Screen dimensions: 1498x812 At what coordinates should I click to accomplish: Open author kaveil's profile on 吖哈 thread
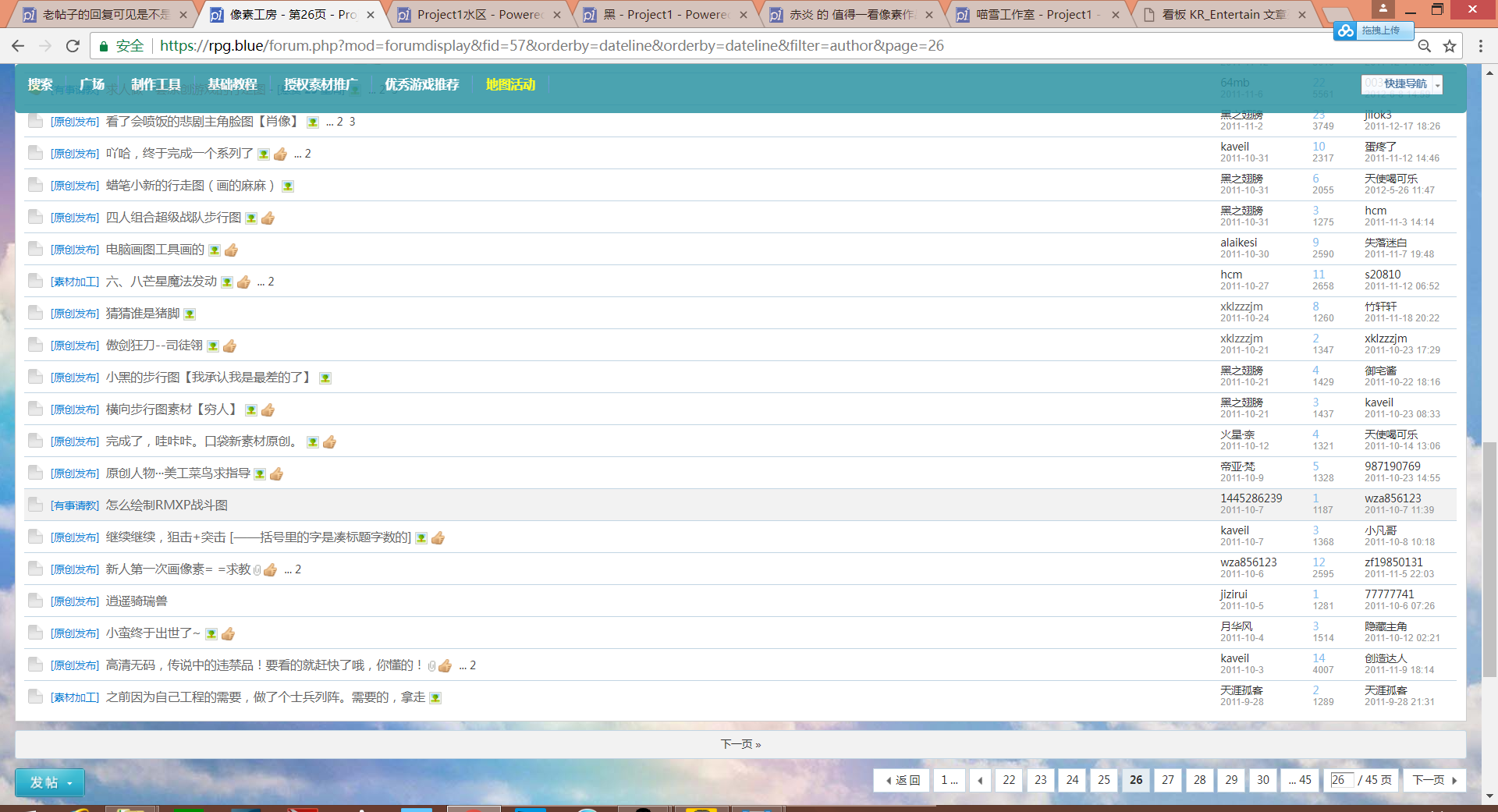(1234, 147)
